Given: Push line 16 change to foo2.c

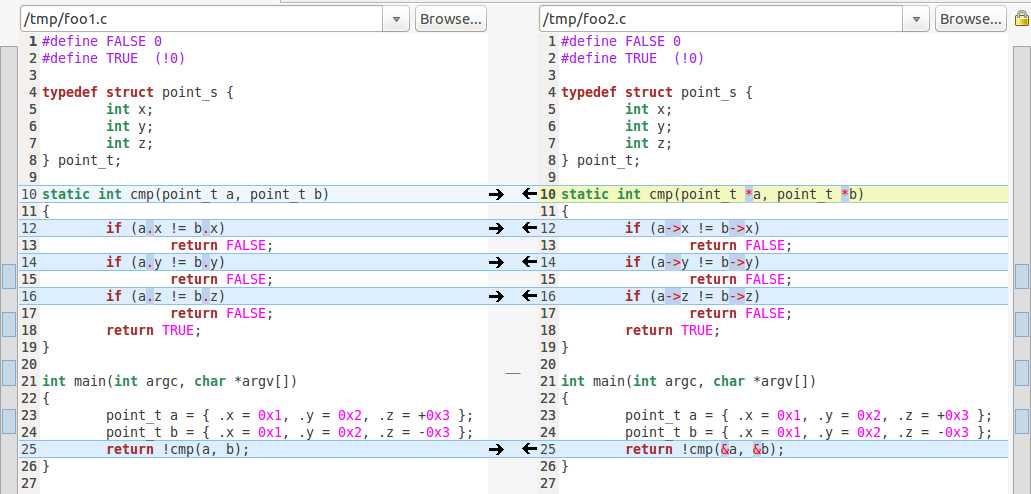Looking at the screenshot, I should 496,296.
